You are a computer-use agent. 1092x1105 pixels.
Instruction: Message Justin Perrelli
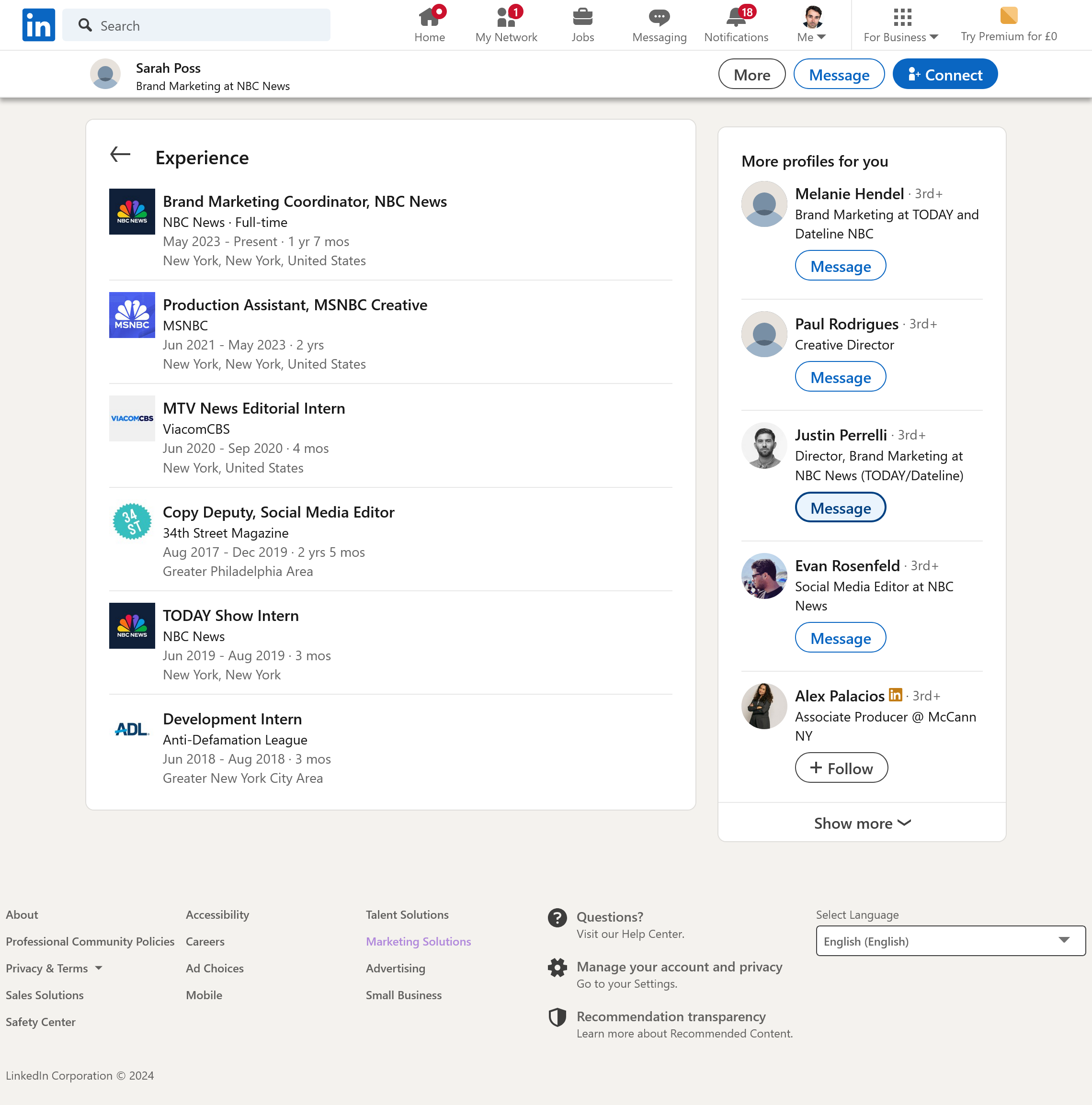pos(840,507)
